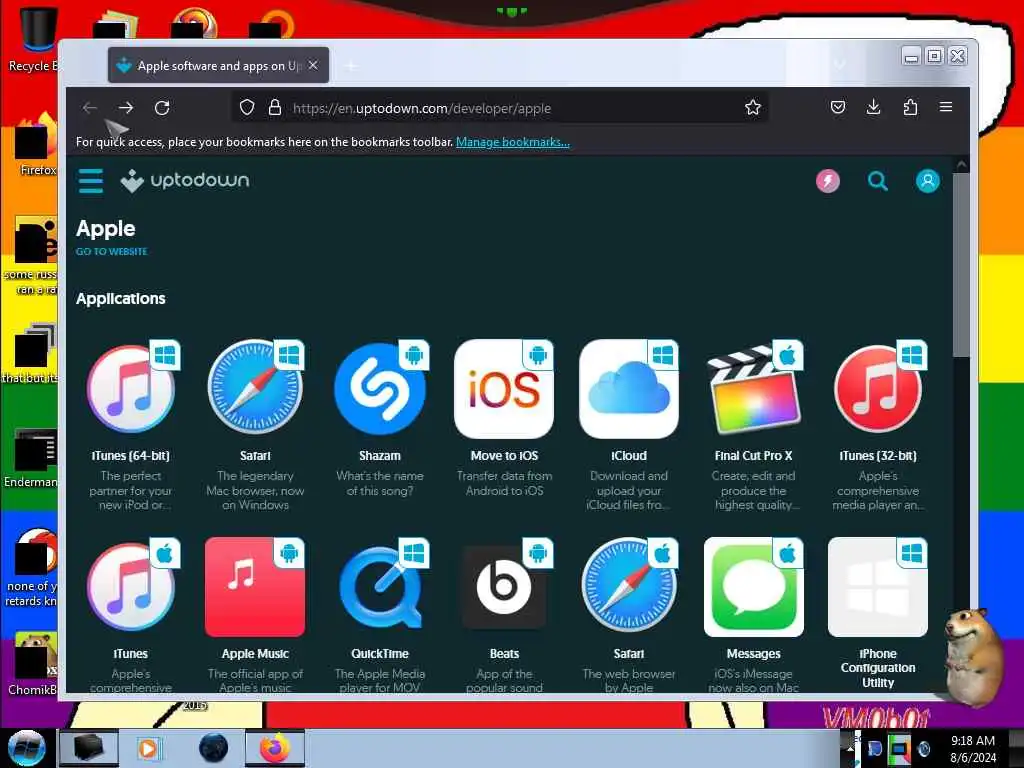Open the Beats app icon

pyautogui.click(x=504, y=587)
